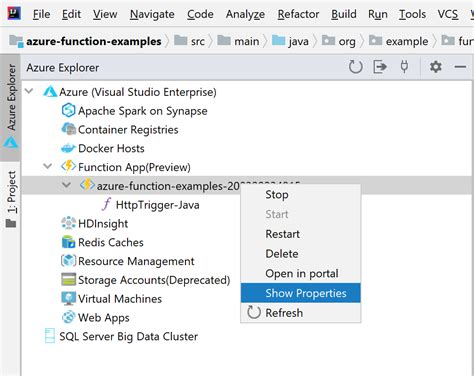This screenshot has width=474, height=376.
Task: Click the Apache Spark on Synapse icon
Action: [68, 110]
